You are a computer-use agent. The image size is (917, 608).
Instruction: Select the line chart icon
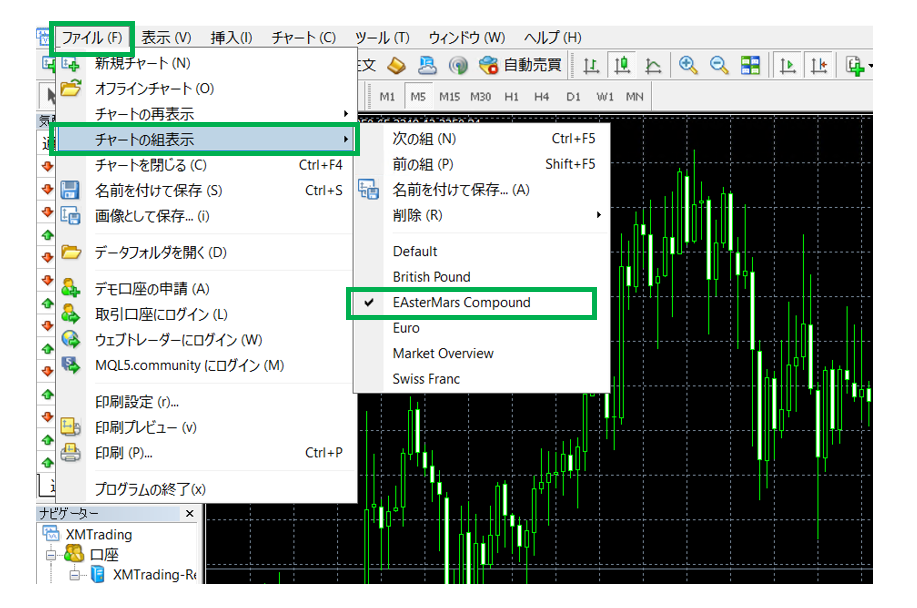(x=653, y=66)
